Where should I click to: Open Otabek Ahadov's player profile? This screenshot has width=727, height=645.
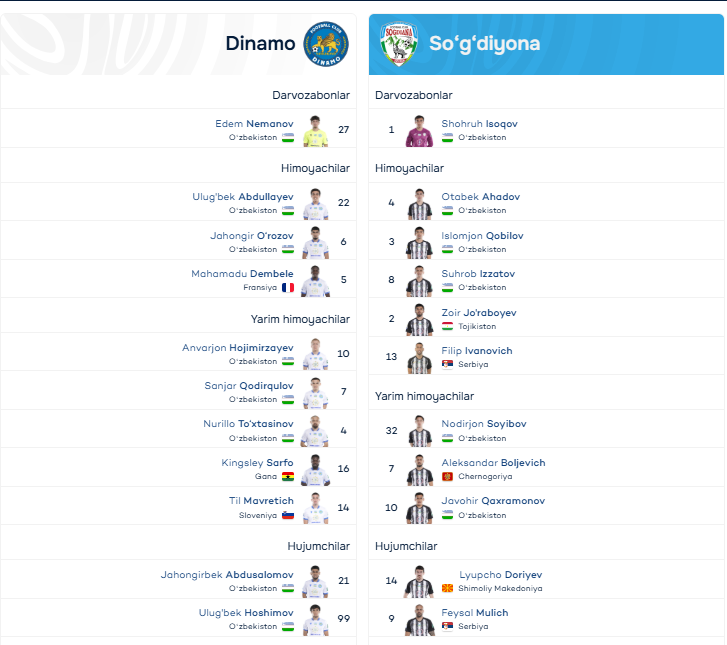tap(481, 197)
